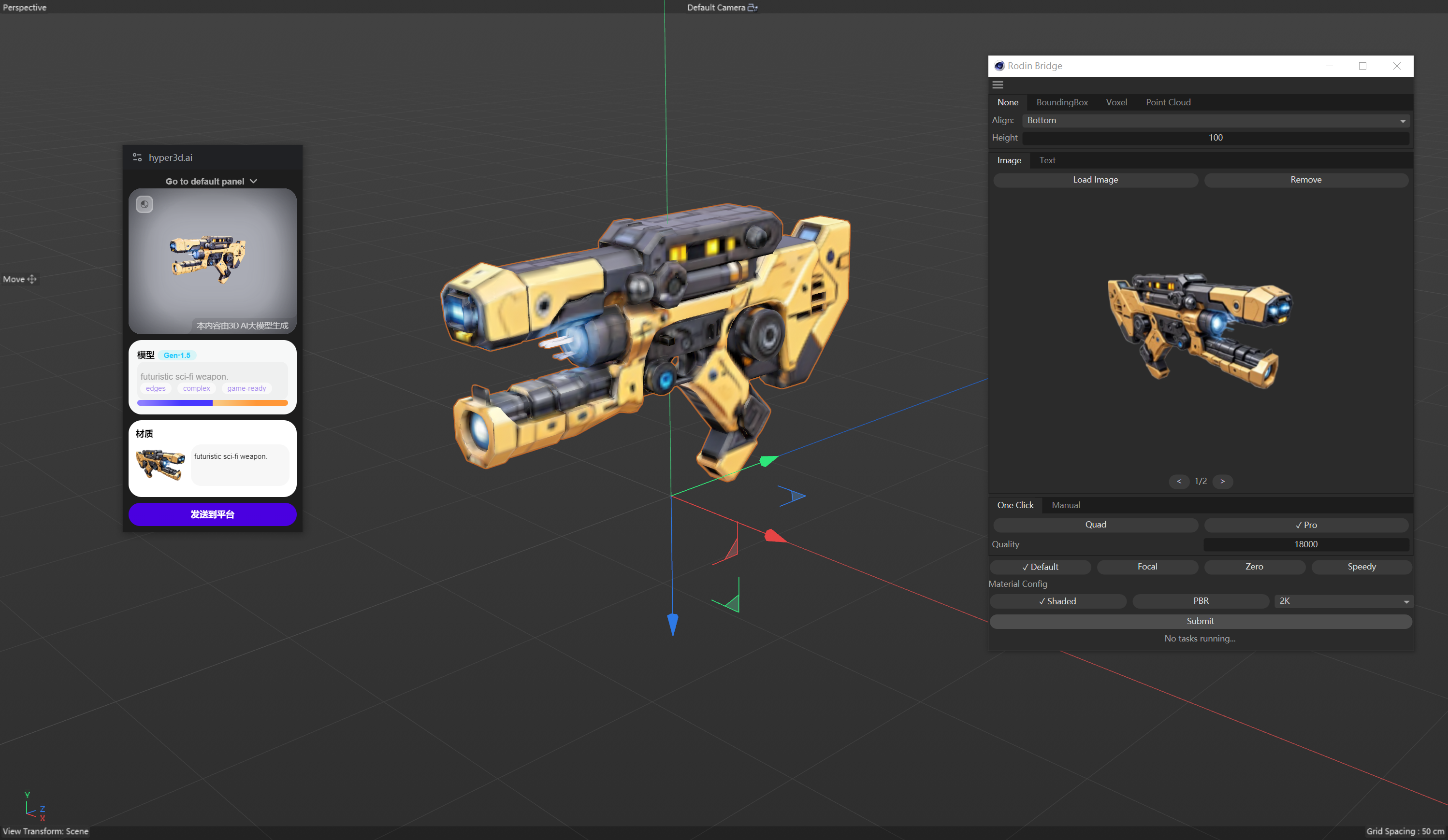Click the Move tool crosshair icon
Viewport: 1448px width, 840px height.
coord(32,279)
